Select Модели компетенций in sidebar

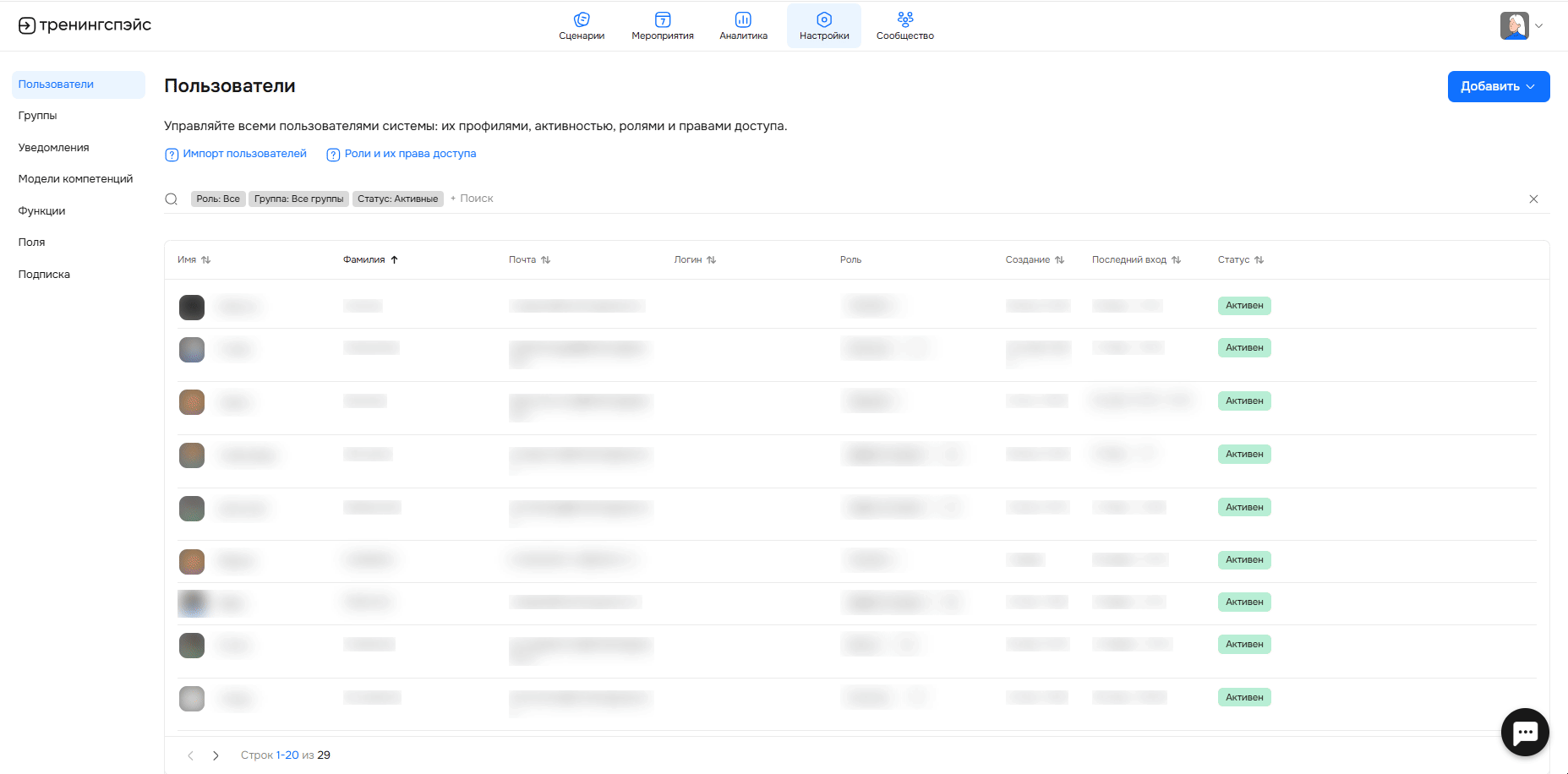coord(75,179)
